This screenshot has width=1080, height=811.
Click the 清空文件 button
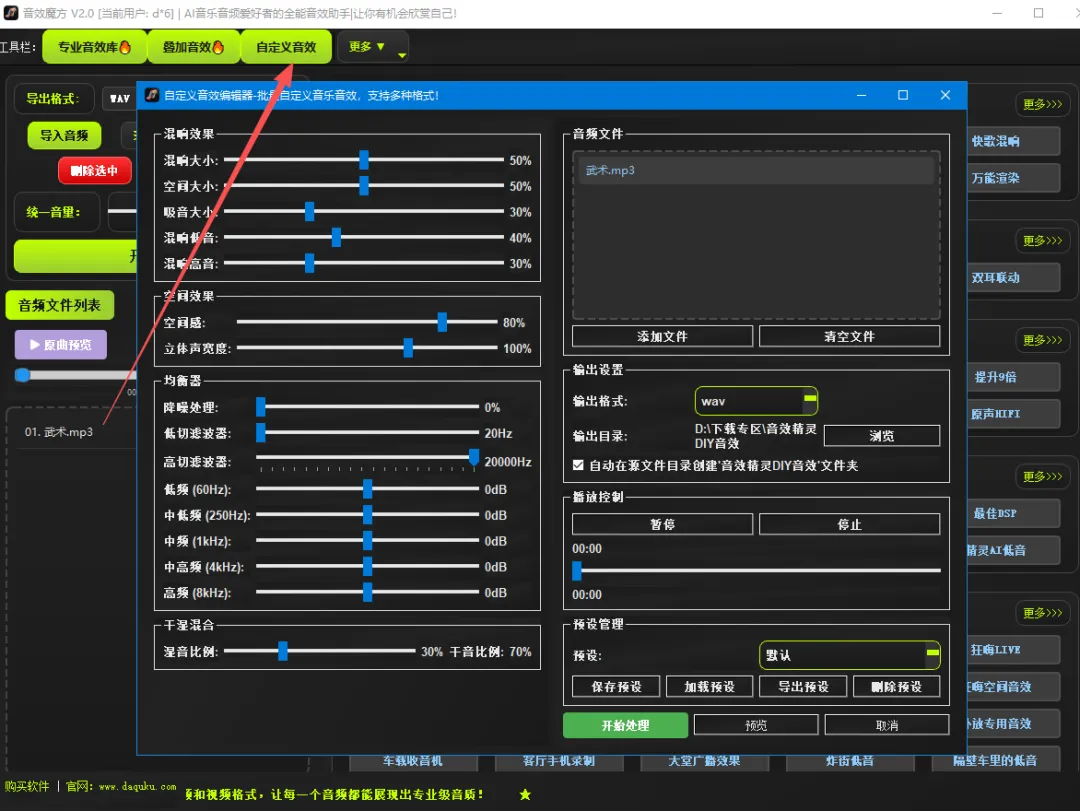click(849, 336)
